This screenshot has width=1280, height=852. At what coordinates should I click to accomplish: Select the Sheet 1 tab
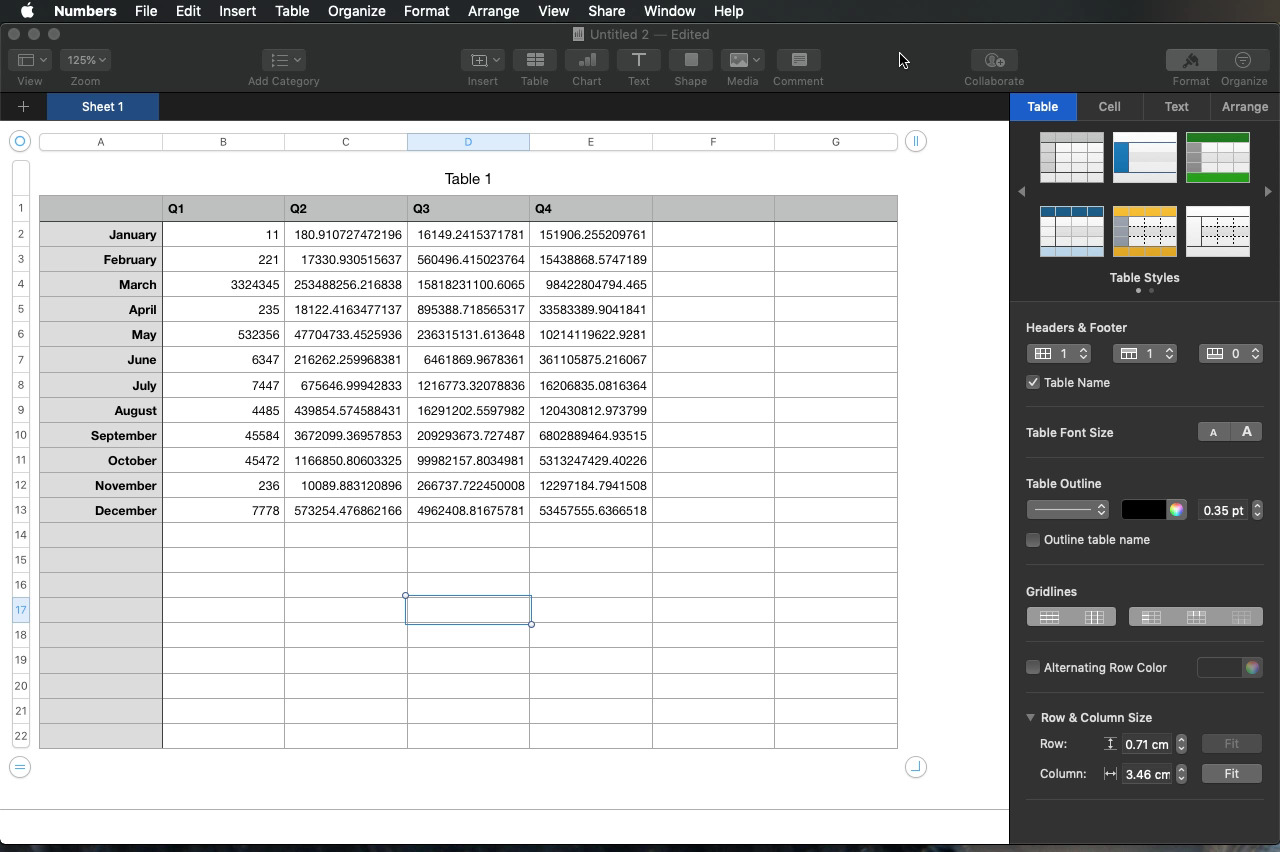coord(103,106)
